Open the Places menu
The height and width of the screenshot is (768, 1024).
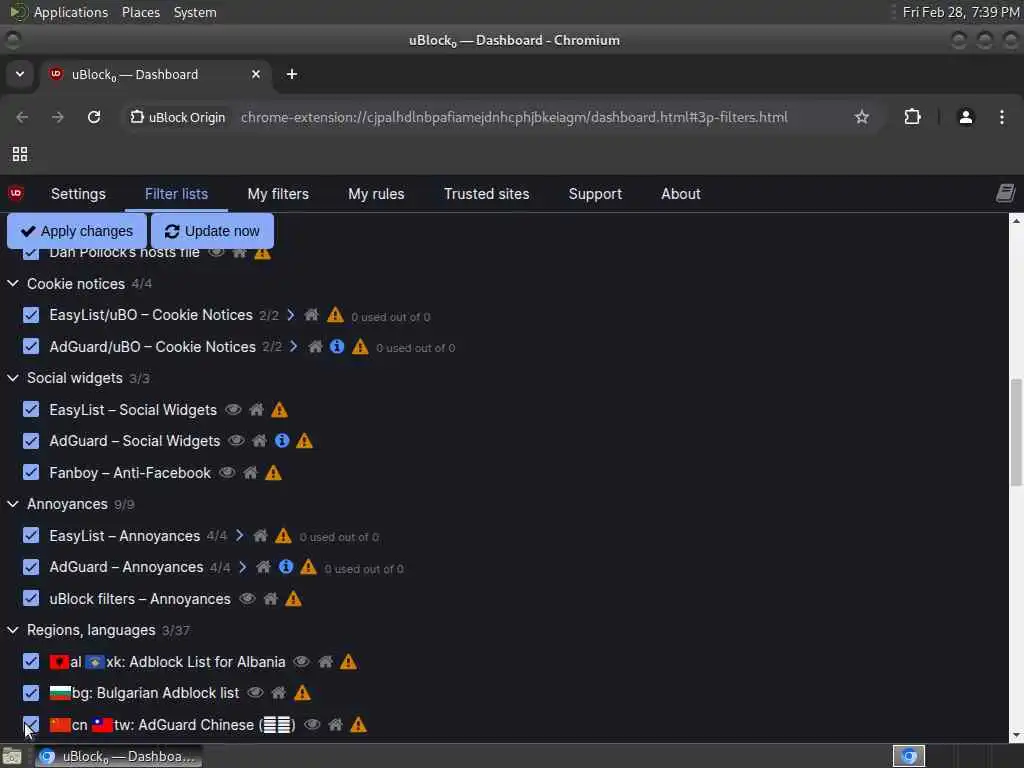(141, 12)
